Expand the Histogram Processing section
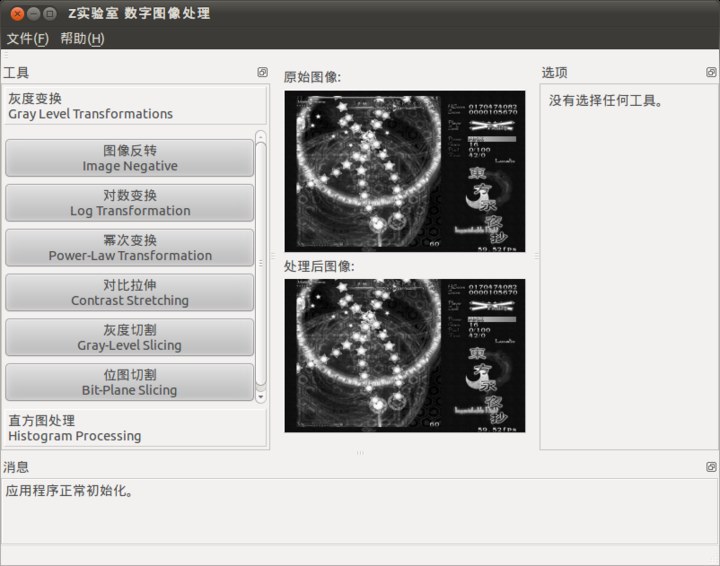720x566 pixels. [x=135, y=428]
